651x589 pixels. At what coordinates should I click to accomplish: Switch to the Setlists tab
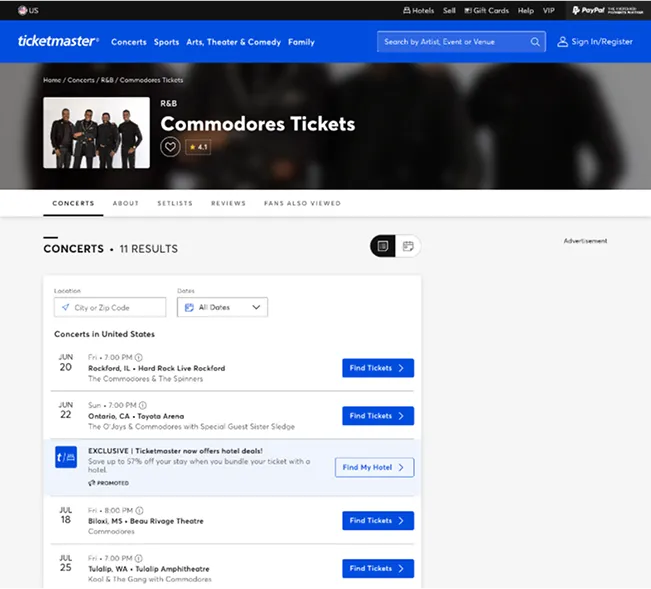175,203
